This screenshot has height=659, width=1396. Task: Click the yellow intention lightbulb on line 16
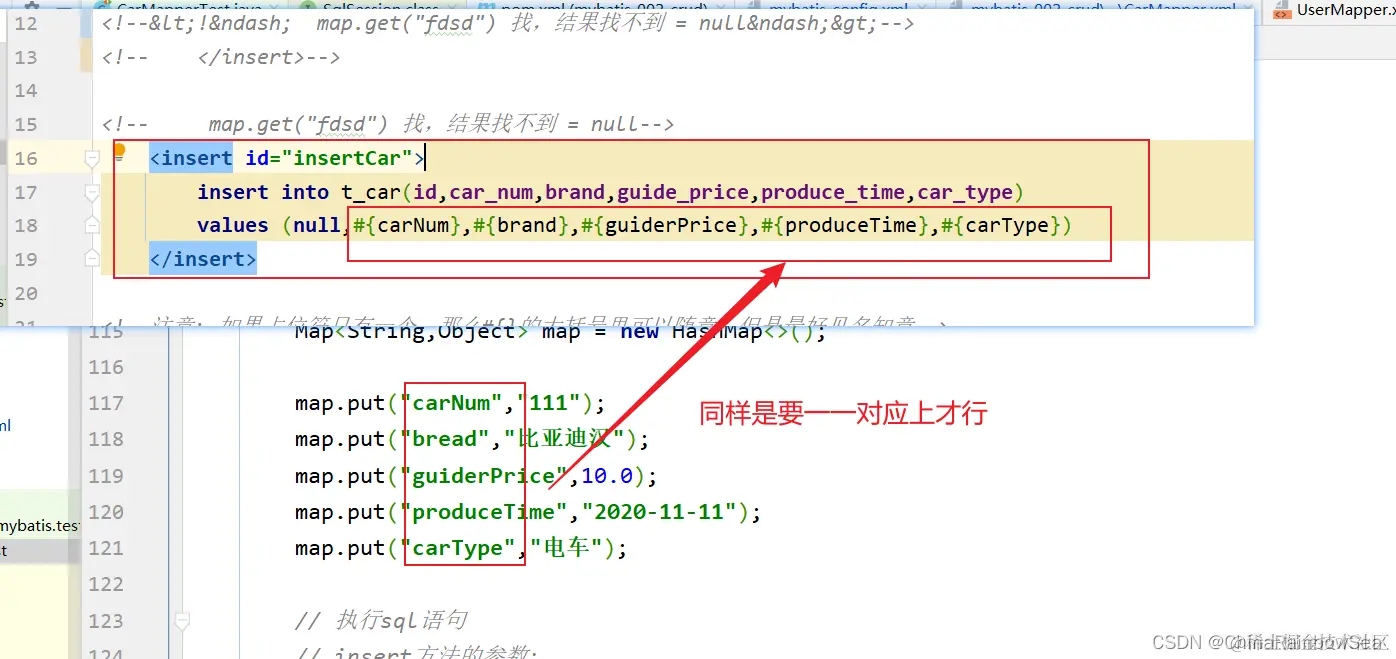120,152
